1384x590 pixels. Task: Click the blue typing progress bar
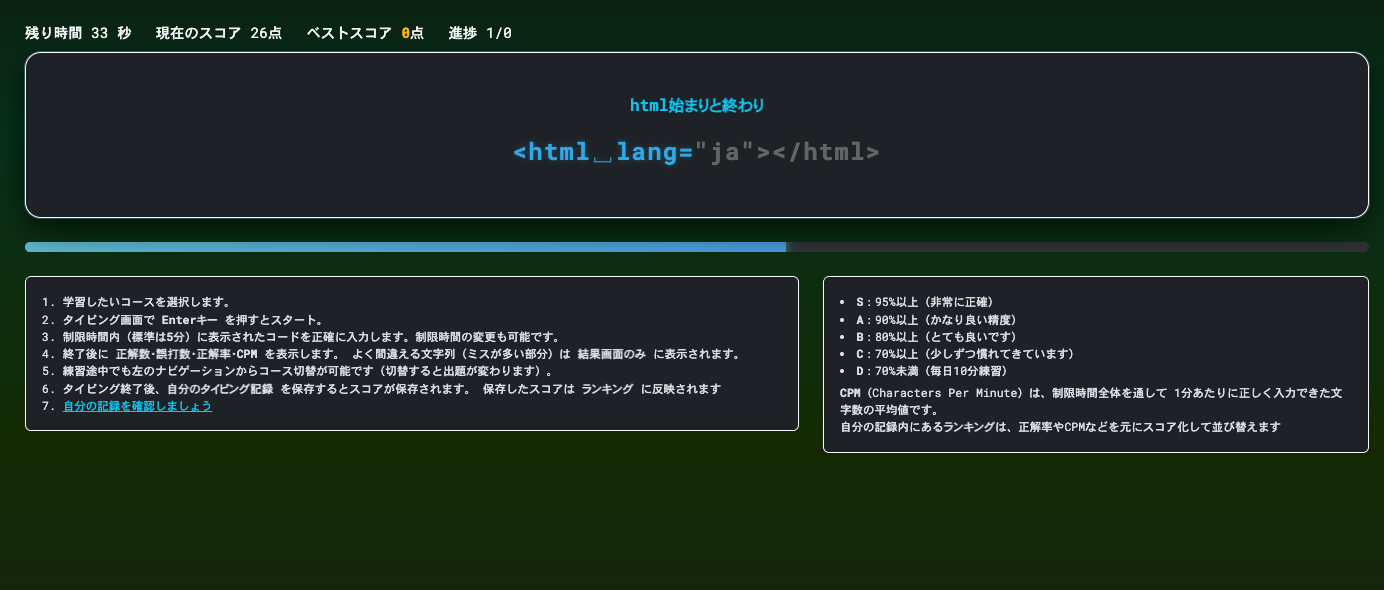pyautogui.click(x=405, y=247)
